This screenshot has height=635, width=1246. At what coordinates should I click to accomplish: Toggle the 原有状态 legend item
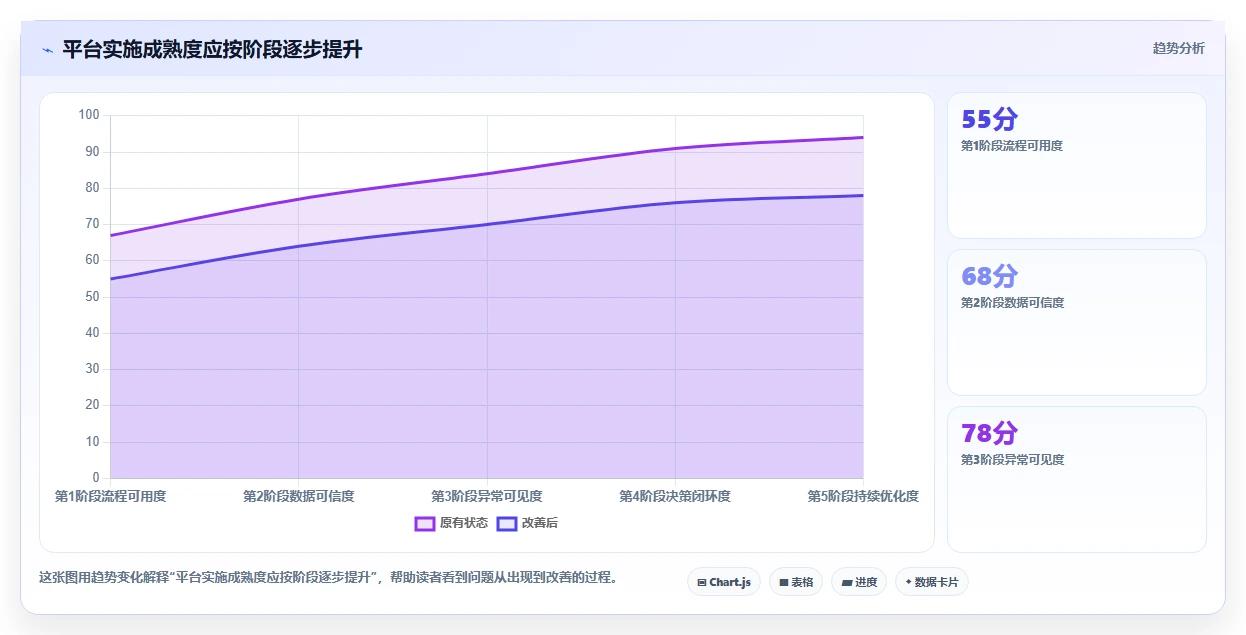tap(451, 523)
